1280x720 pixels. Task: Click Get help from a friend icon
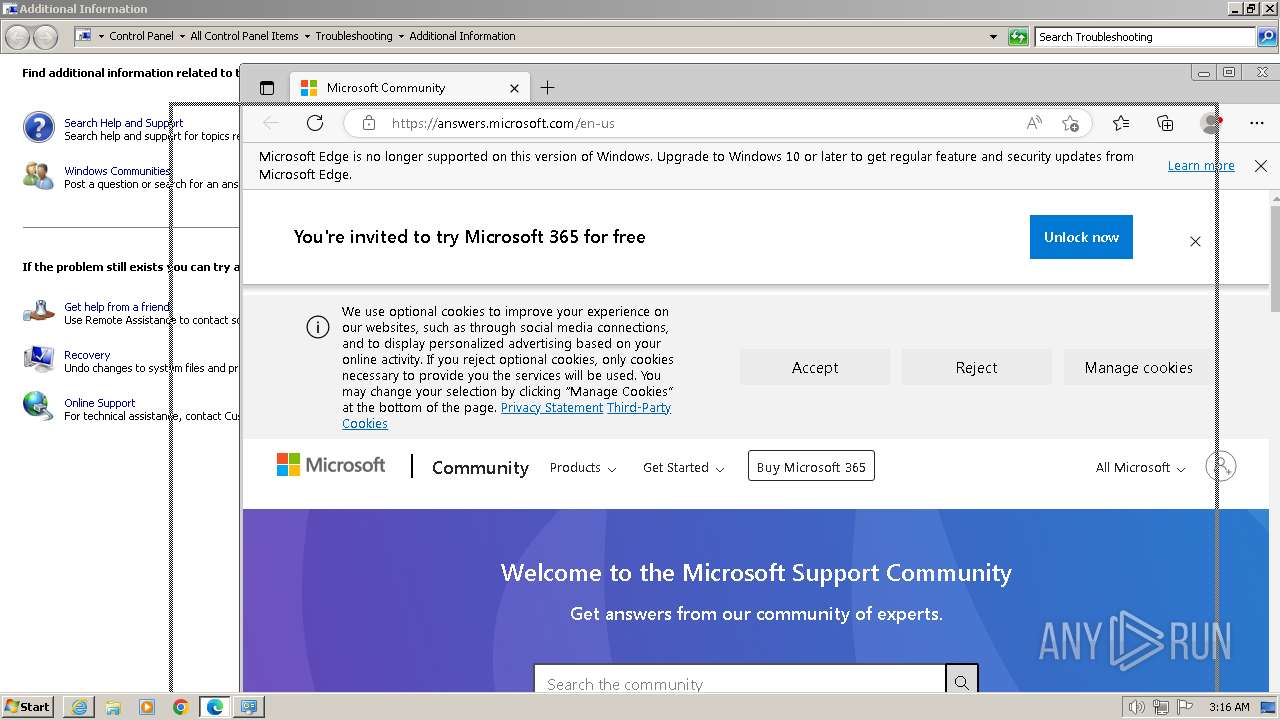point(39,312)
